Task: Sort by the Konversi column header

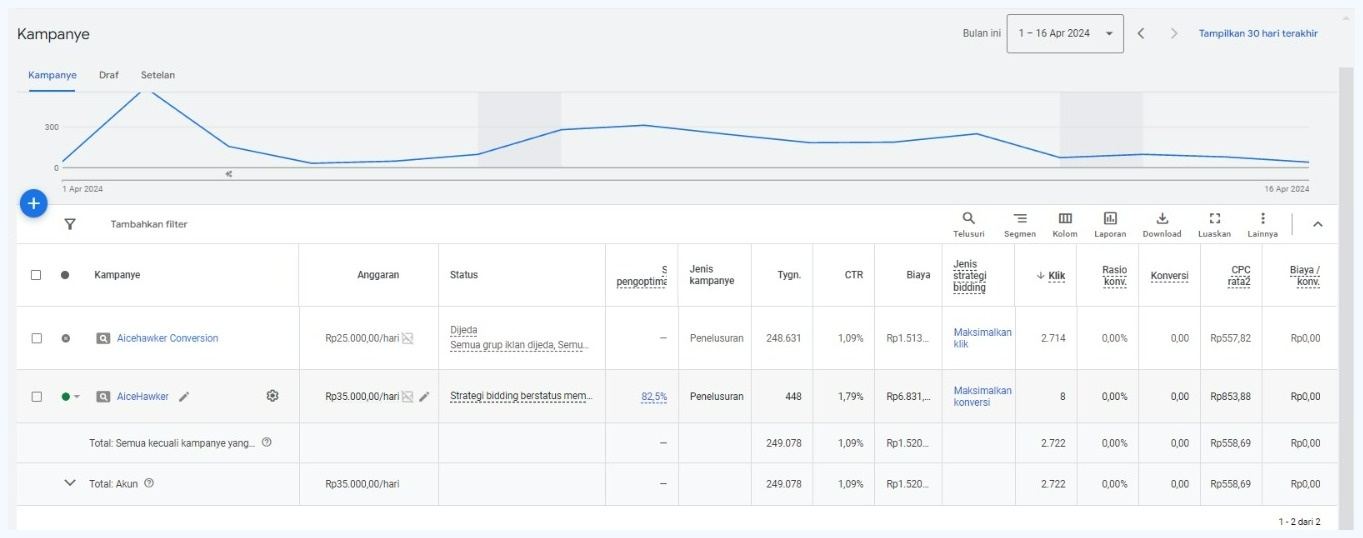Action: pos(1169,275)
